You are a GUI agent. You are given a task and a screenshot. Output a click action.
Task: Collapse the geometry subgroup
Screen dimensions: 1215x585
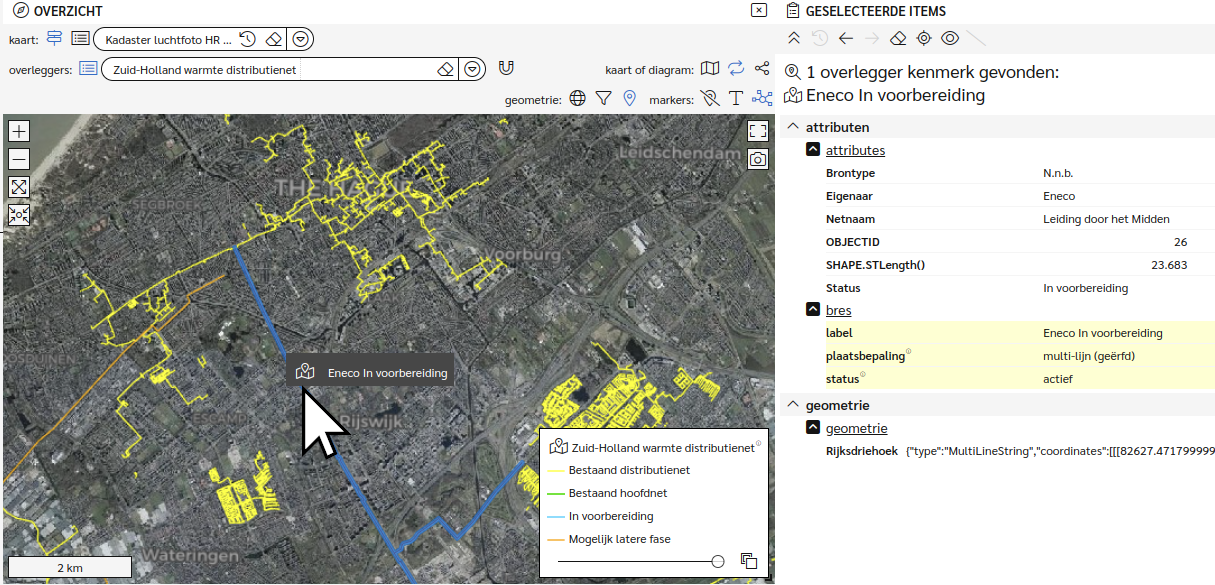(814, 428)
